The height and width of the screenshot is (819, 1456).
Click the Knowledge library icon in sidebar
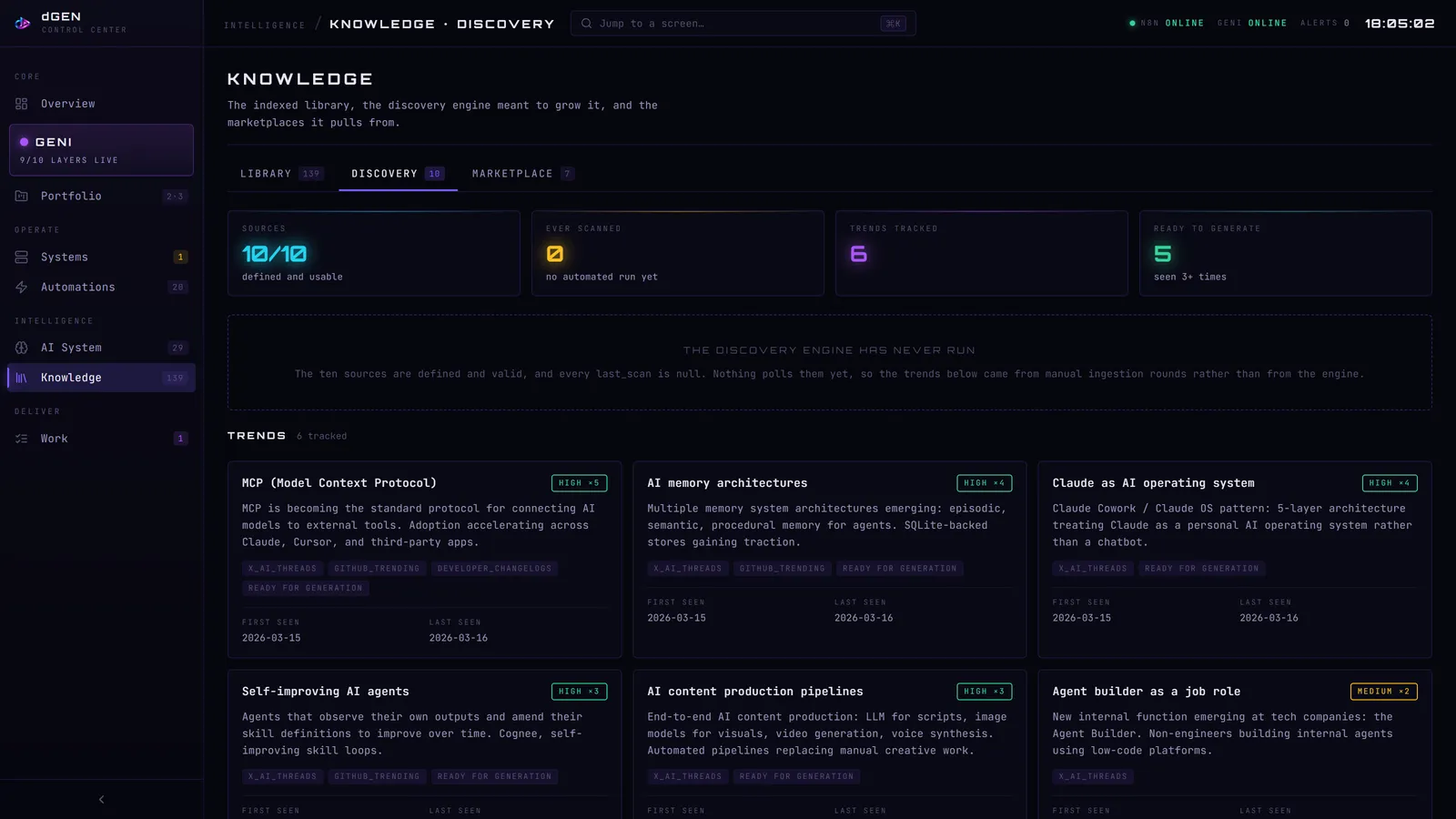(22, 378)
